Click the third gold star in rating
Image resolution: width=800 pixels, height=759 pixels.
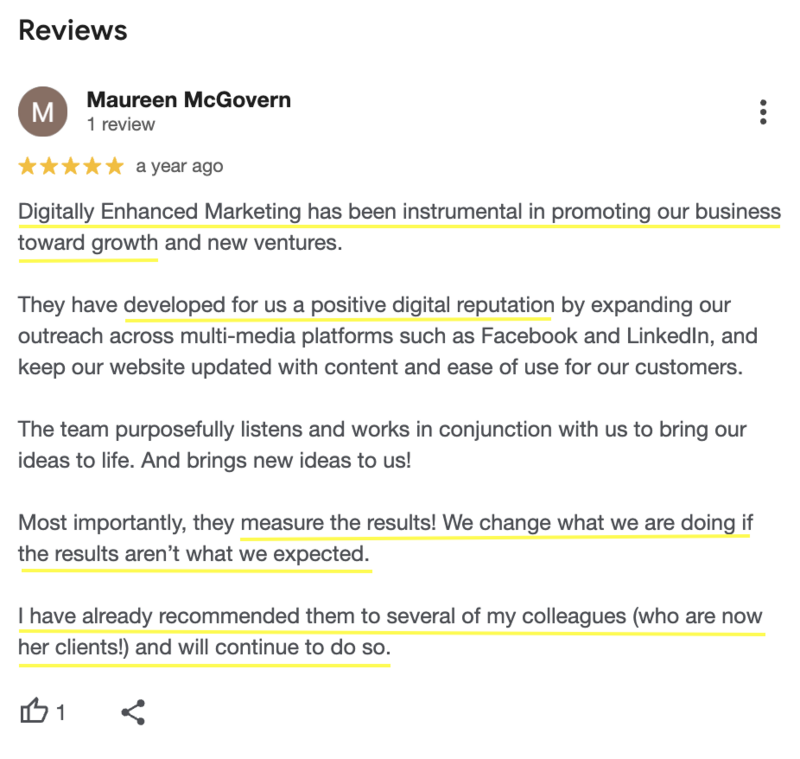71,166
